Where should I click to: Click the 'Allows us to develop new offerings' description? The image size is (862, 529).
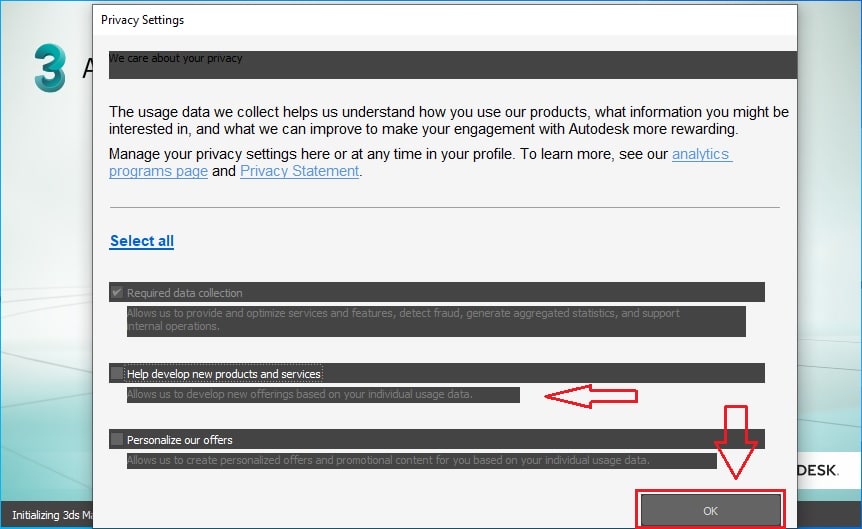(x=300, y=394)
